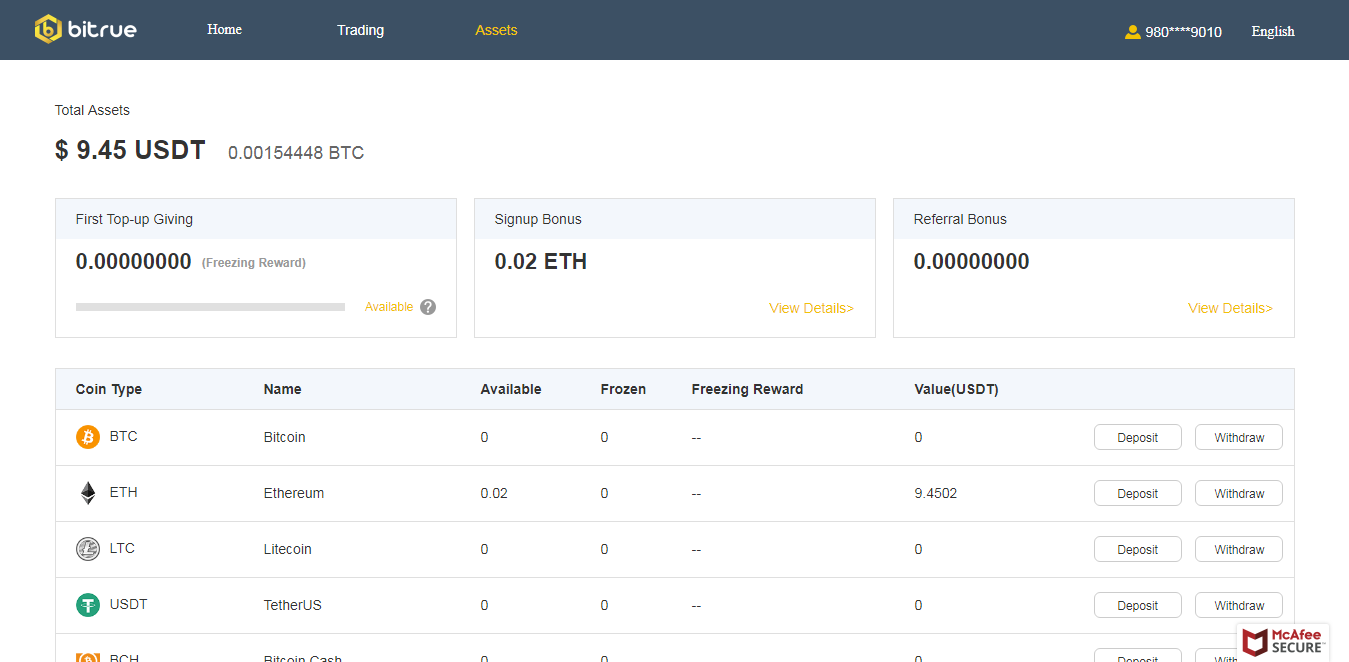Click the Ethereum ETH coin icon
The image size is (1349, 662).
(x=88, y=493)
